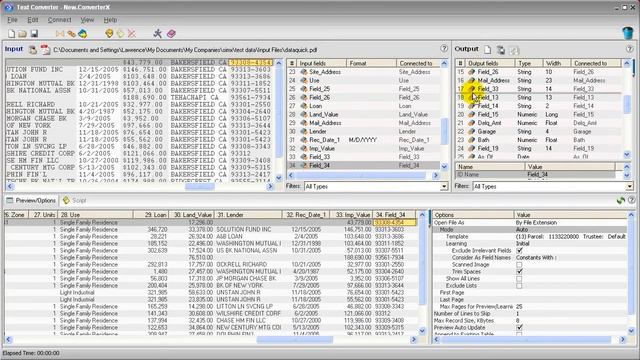
Task: Click right arrow of preview grid scrollbar
Action: coord(413,340)
